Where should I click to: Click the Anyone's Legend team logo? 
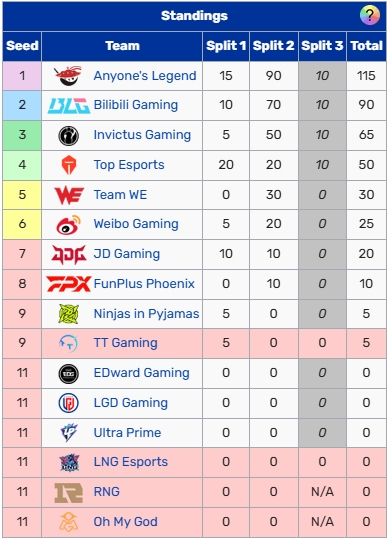click(x=68, y=76)
